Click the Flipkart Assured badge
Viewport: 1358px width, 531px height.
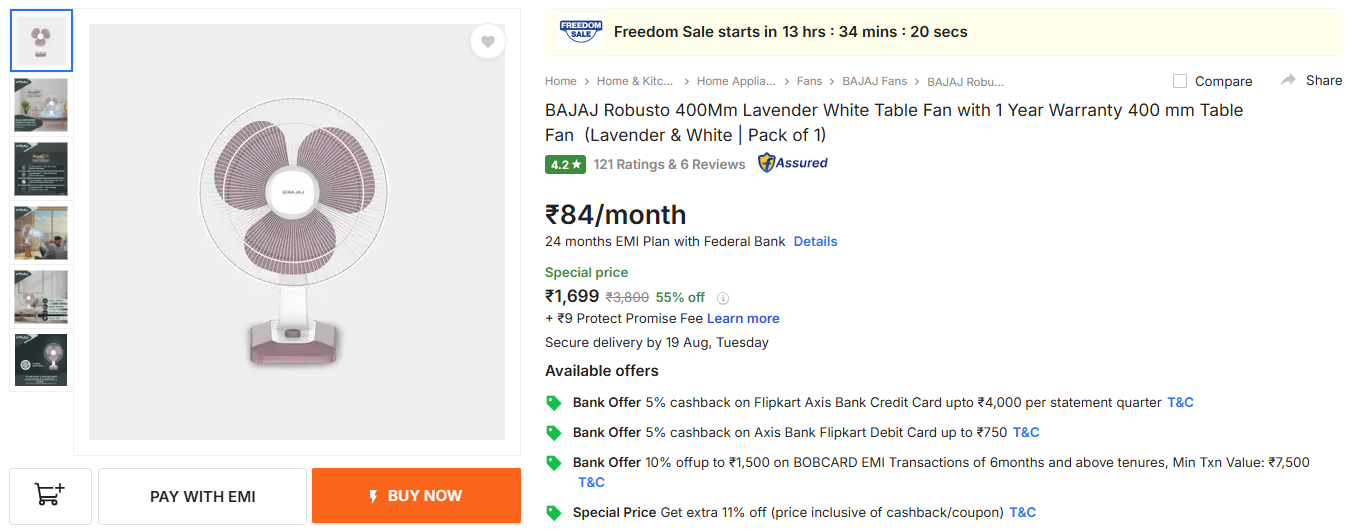pyautogui.click(x=793, y=163)
